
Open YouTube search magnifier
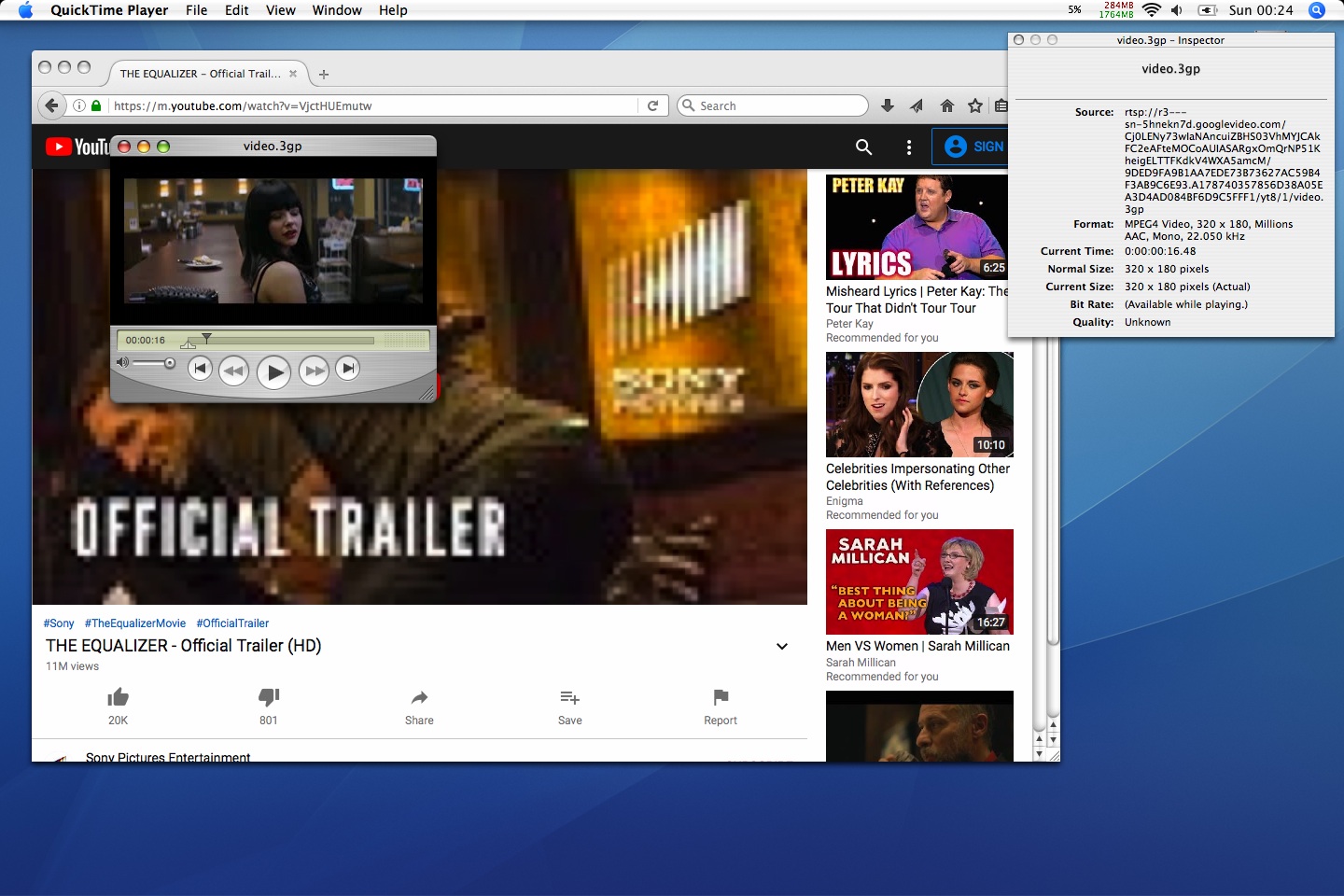tap(864, 147)
